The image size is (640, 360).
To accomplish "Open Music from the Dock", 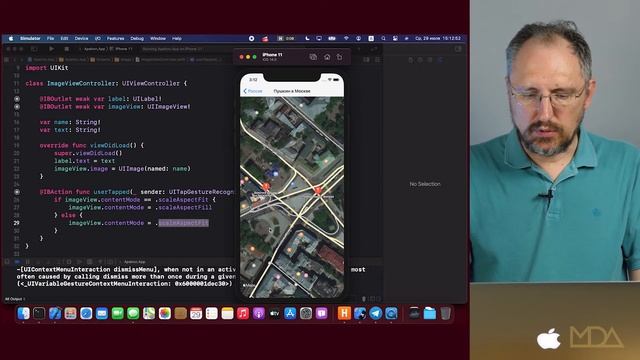I will point(243,313).
